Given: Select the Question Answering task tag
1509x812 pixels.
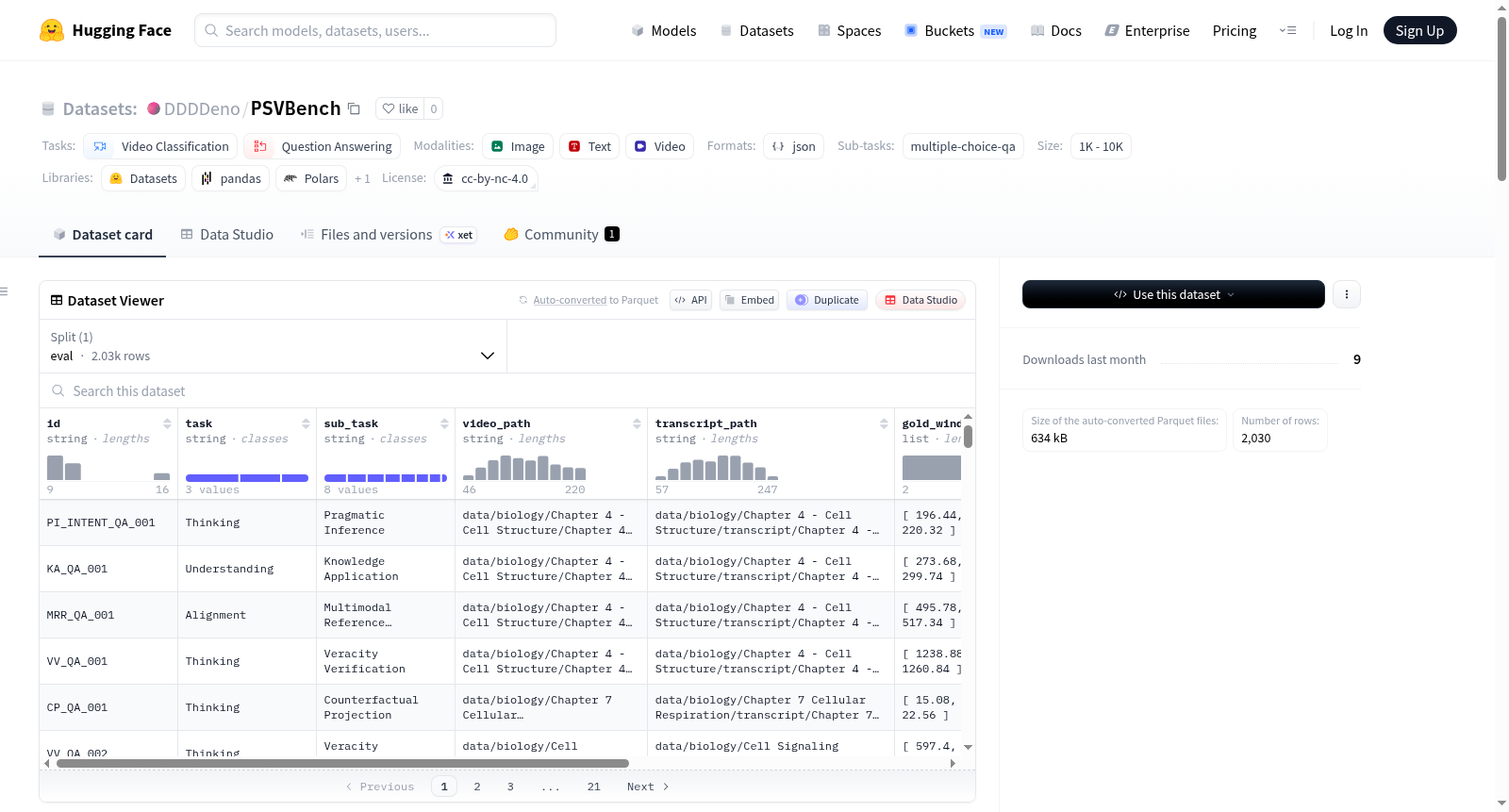Looking at the screenshot, I should pyautogui.click(x=322, y=146).
